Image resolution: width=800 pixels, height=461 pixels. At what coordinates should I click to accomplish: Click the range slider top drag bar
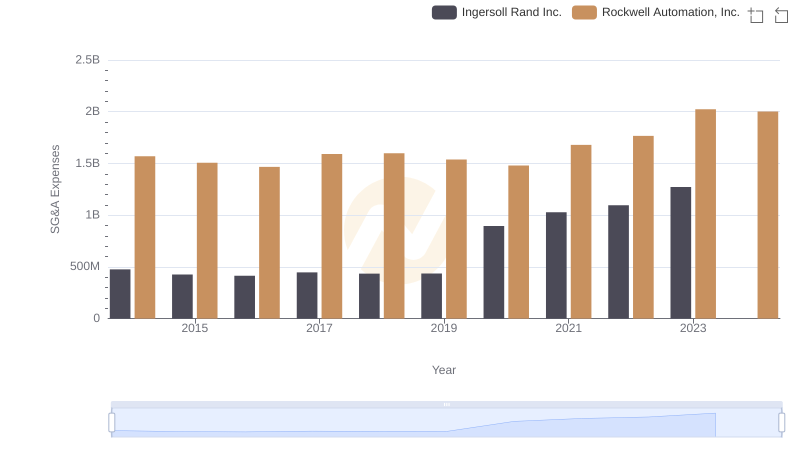(446, 404)
